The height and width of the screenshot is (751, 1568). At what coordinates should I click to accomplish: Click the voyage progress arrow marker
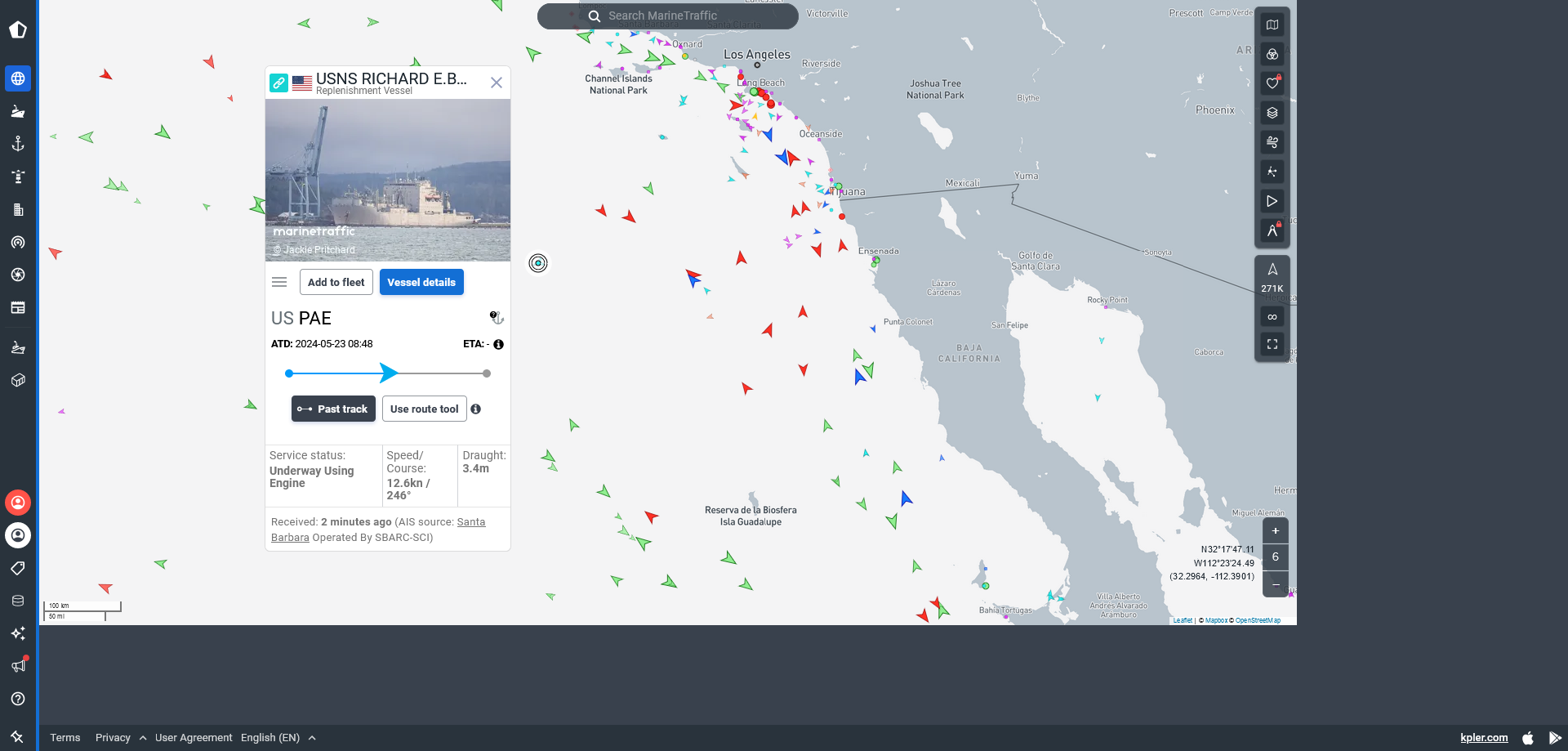click(389, 373)
